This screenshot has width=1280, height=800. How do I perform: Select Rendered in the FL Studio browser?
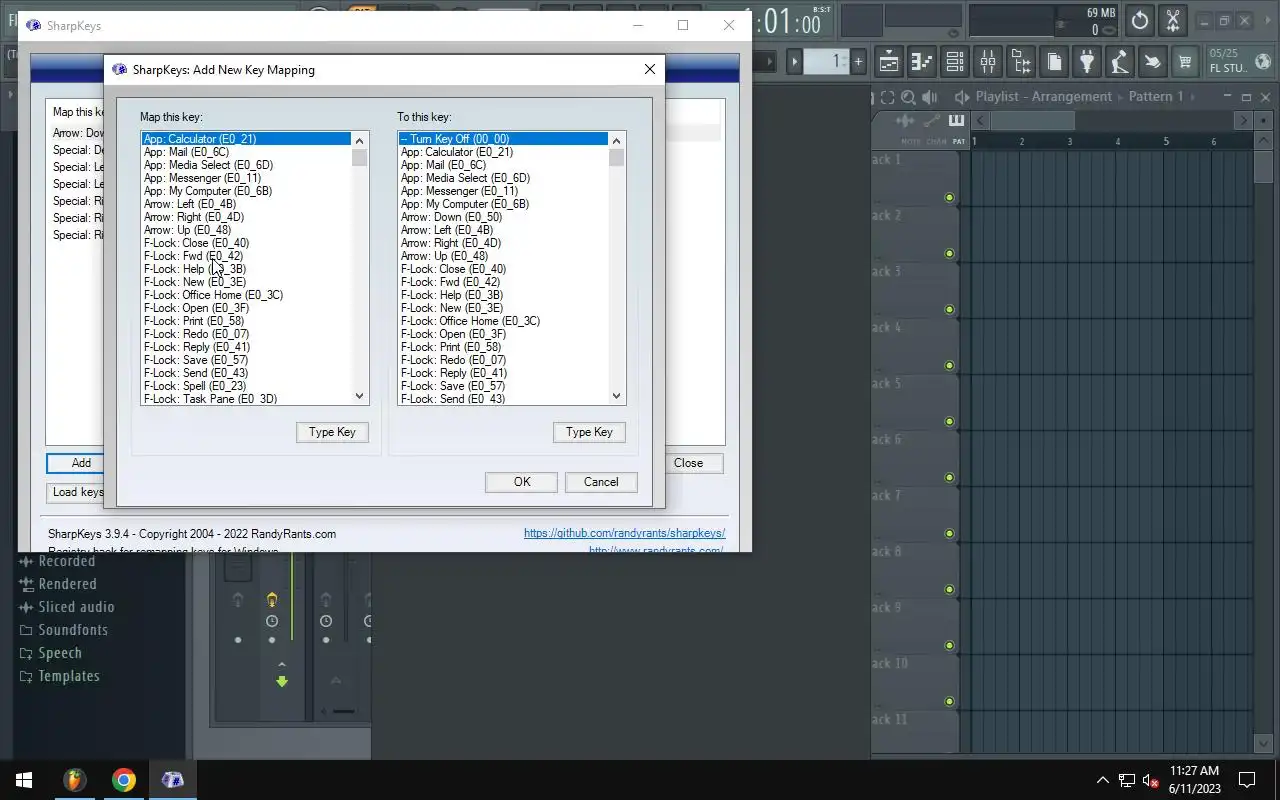[x=67, y=584]
